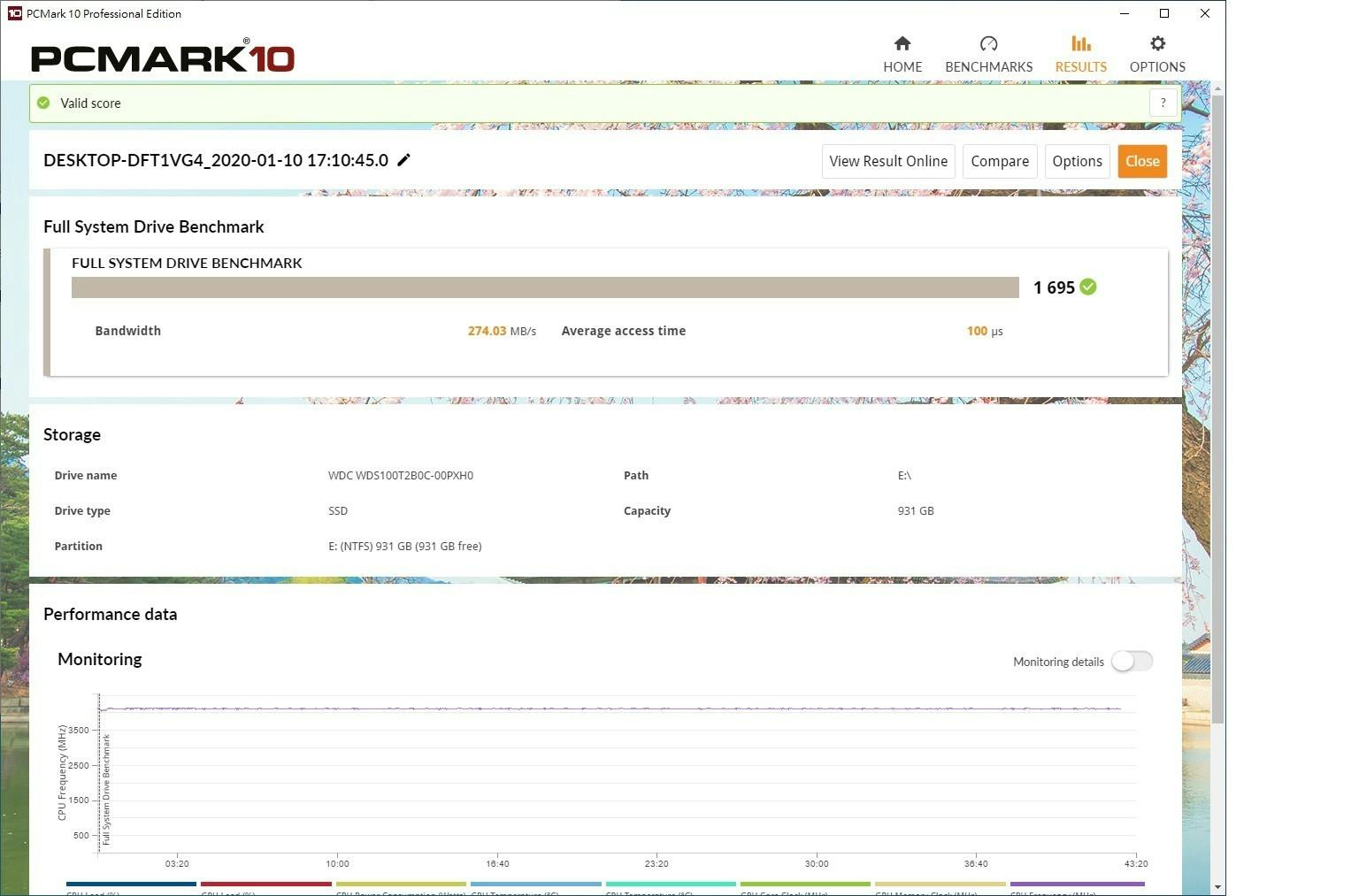Click the green check beside score 1 695
1359x896 pixels.
tap(1088, 287)
